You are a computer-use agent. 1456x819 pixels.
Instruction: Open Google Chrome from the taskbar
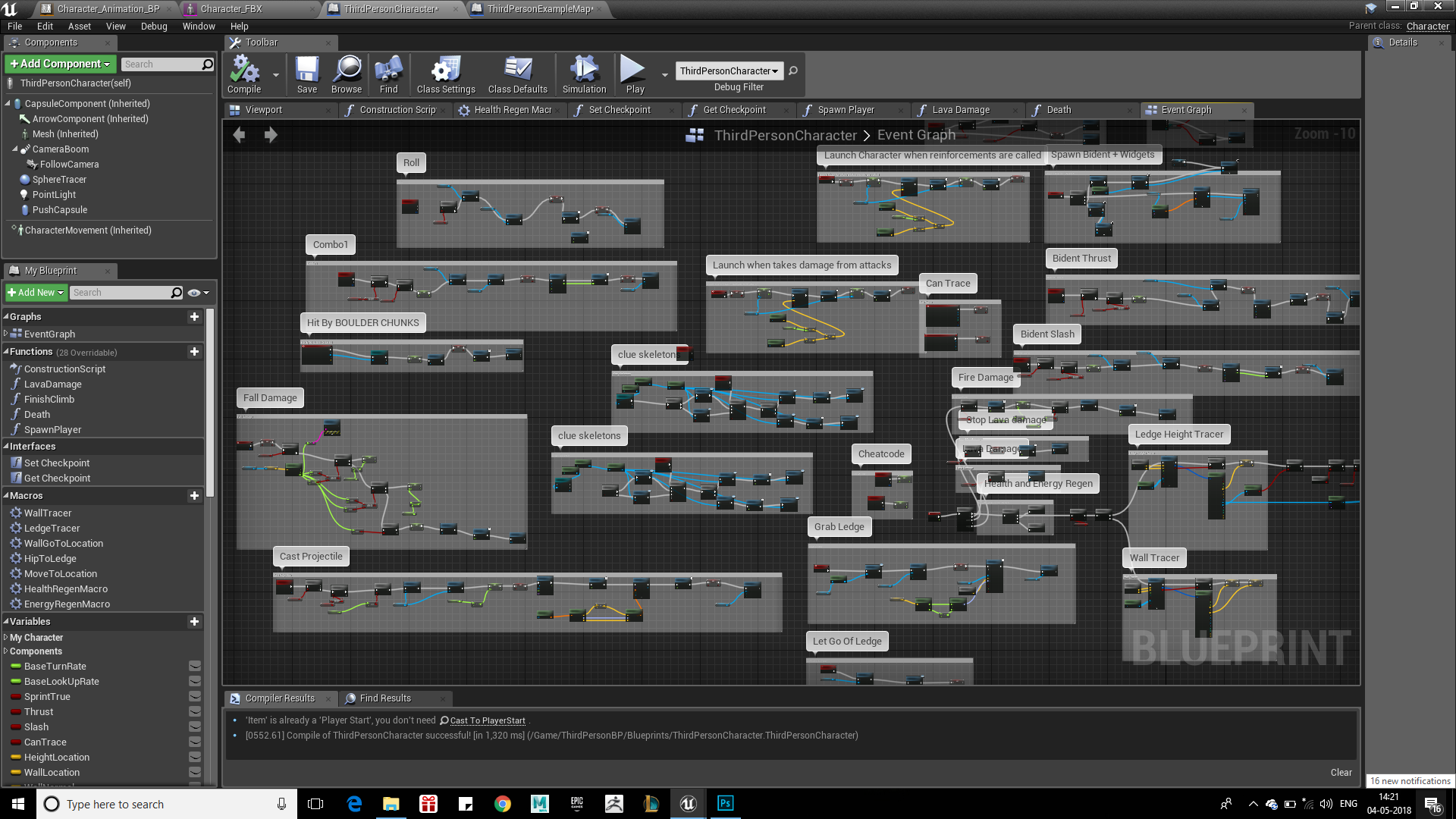(x=502, y=803)
